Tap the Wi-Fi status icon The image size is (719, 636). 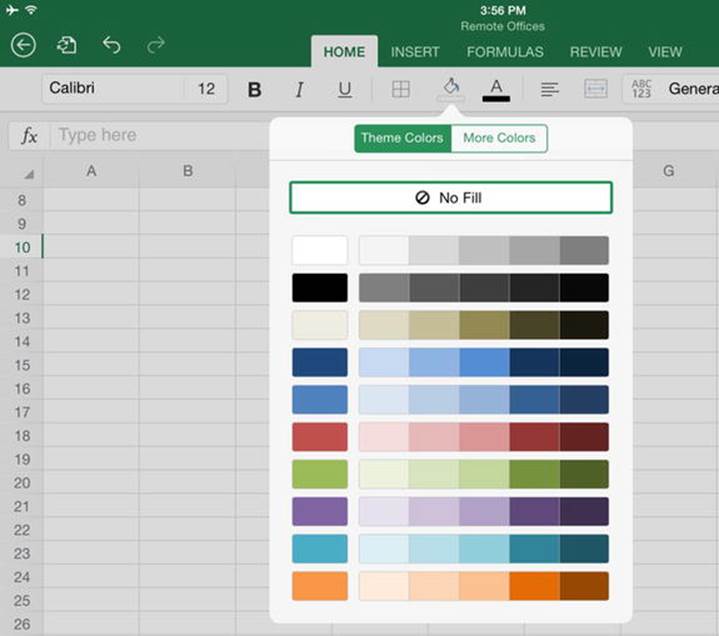[32, 9]
